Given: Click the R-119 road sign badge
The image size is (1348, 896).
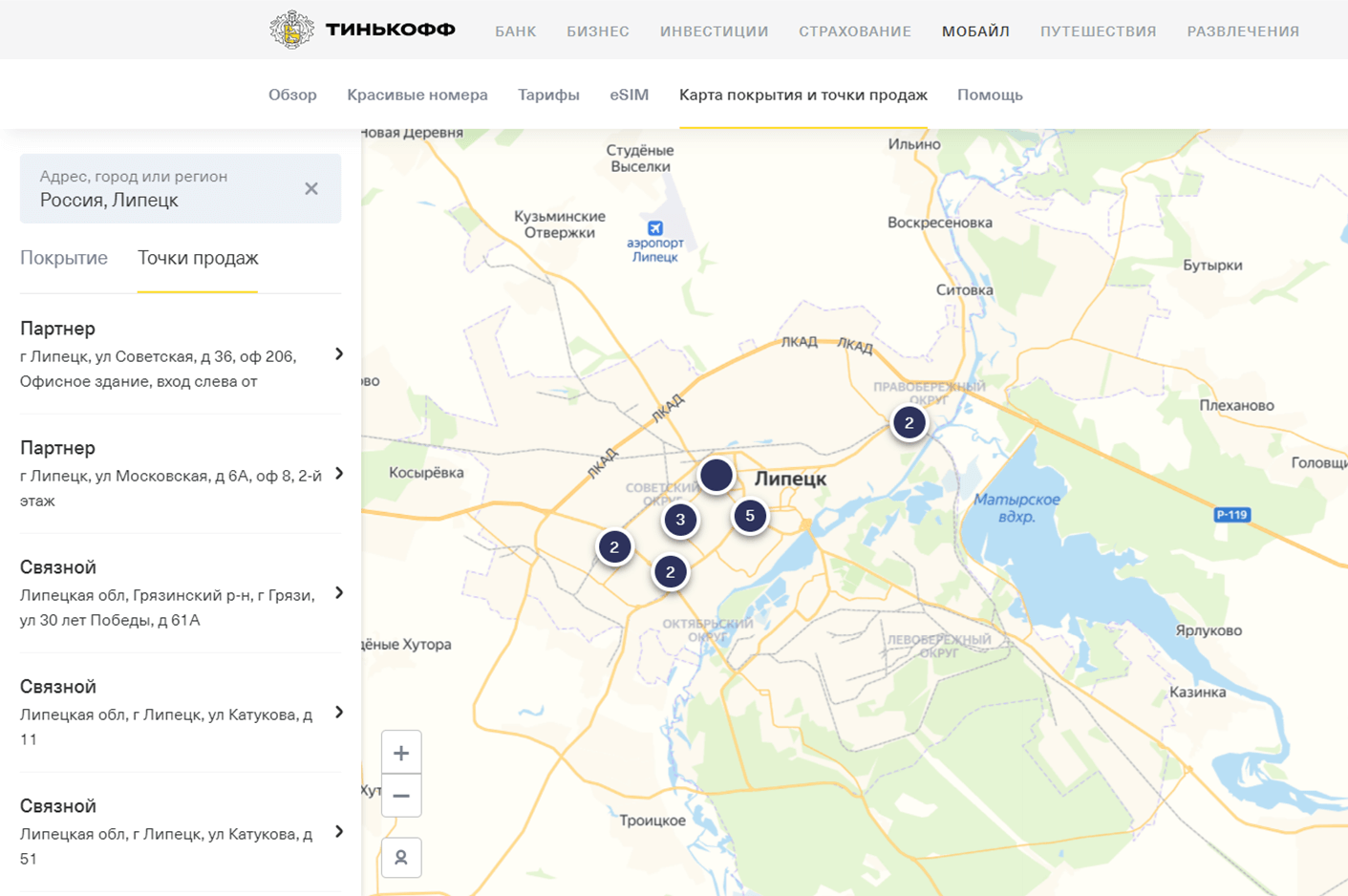Looking at the screenshot, I should pyautogui.click(x=1231, y=515).
